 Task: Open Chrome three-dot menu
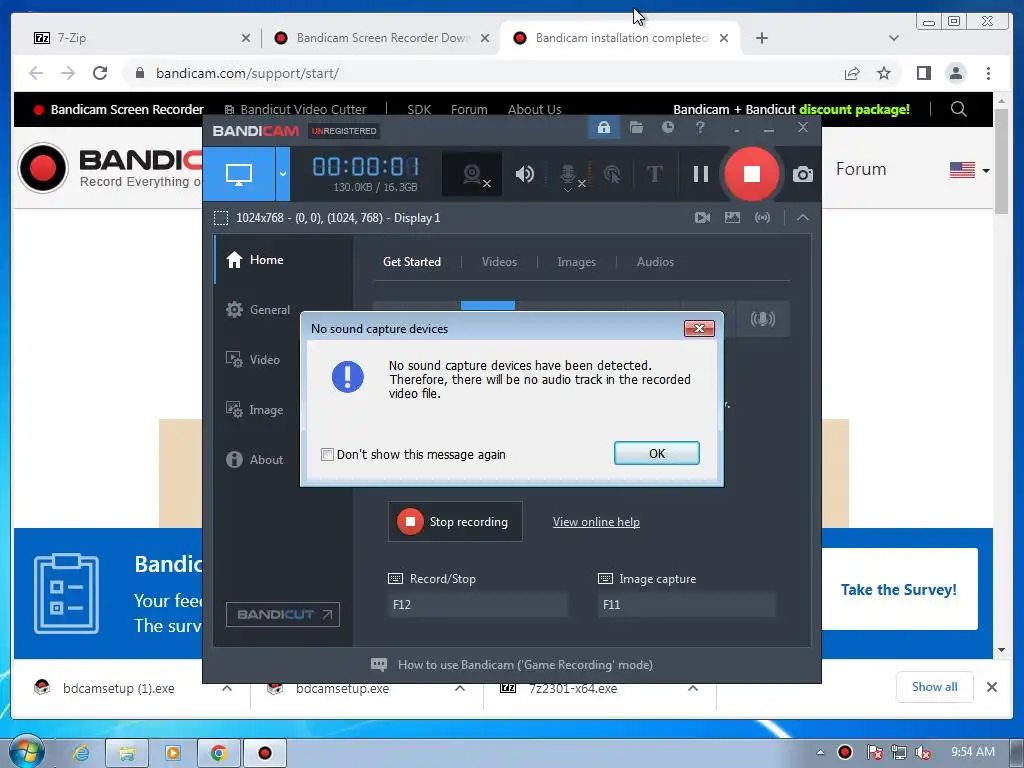pyautogui.click(x=988, y=73)
